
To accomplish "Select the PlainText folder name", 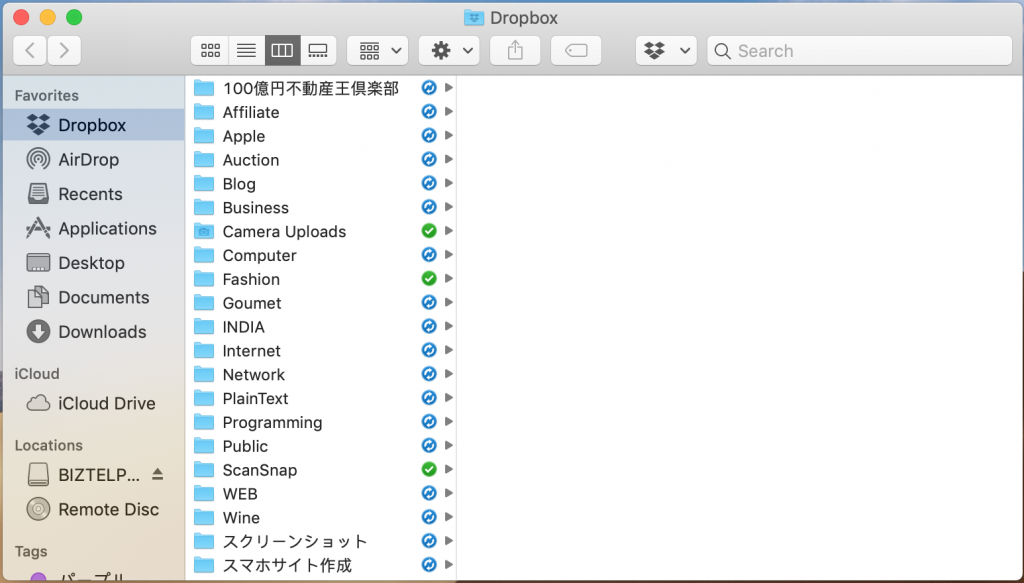I will [x=255, y=398].
